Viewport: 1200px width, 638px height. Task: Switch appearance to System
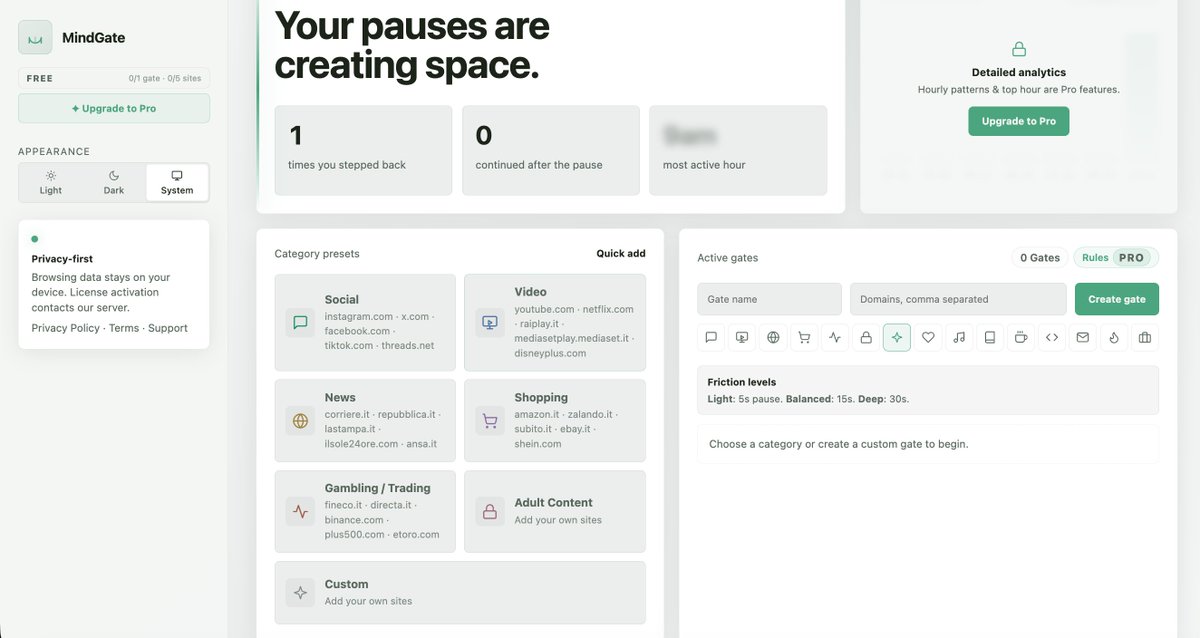[x=177, y=183]
